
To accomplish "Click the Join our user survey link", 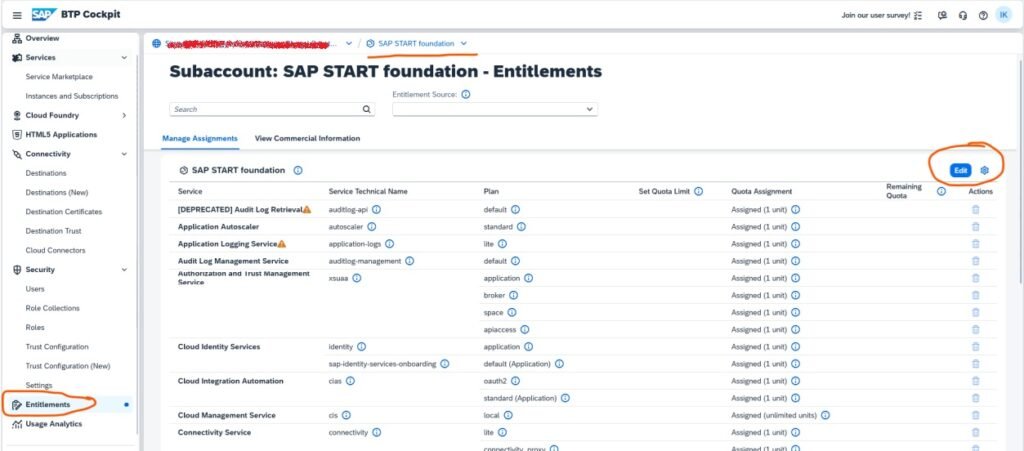I will point(876,15).
